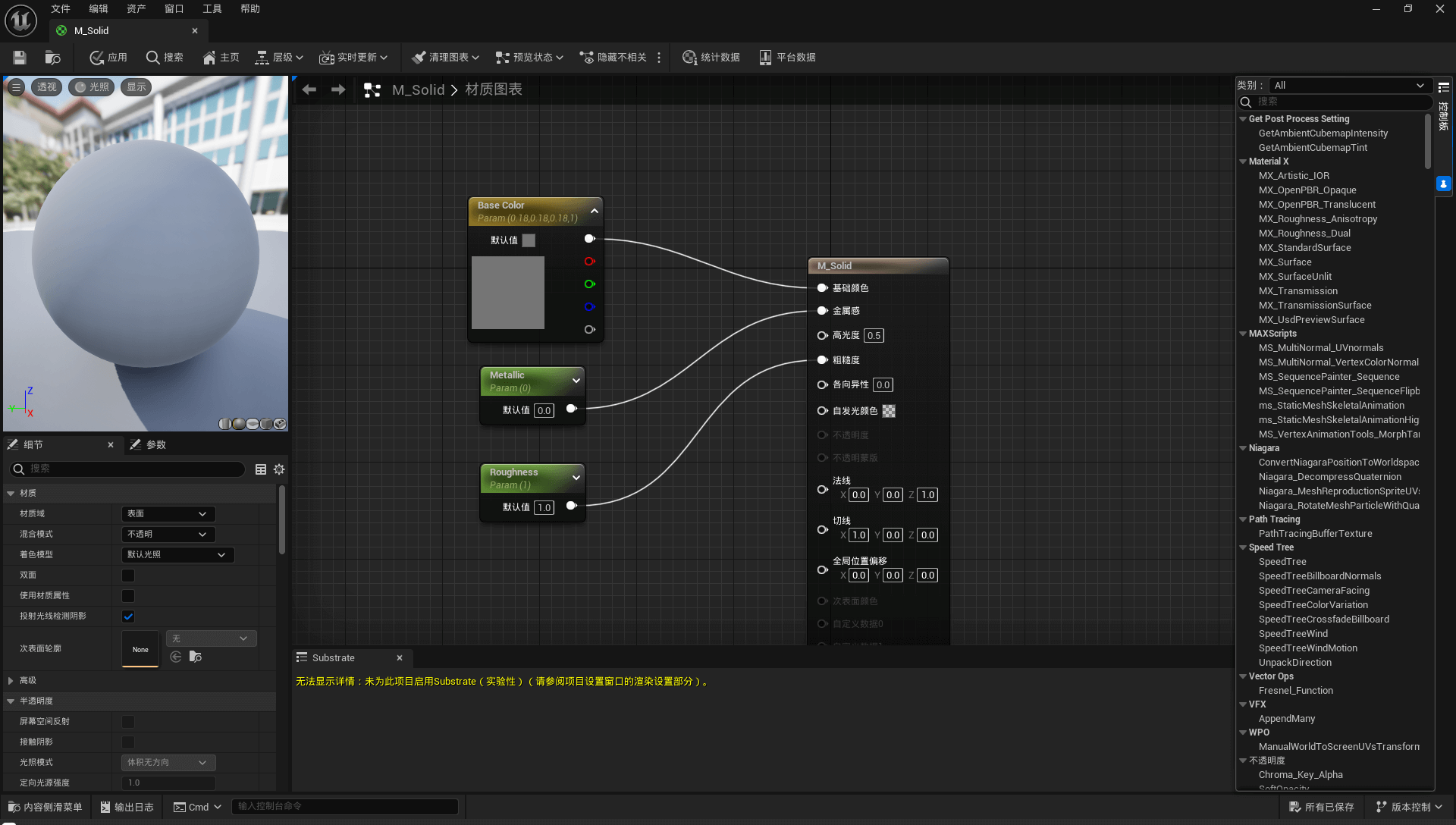This screenshot has width=1456, height=825.
Task: Click the 透视 (Perspective) viewport button
Action: click(47, 87)
